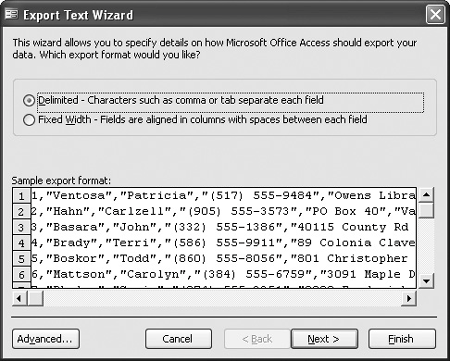Click the horizontal scrollbar's left arrow
Image resolution: width=450 pixels, height=361 pixels.
pyautogui.click(x=20, y=298)
